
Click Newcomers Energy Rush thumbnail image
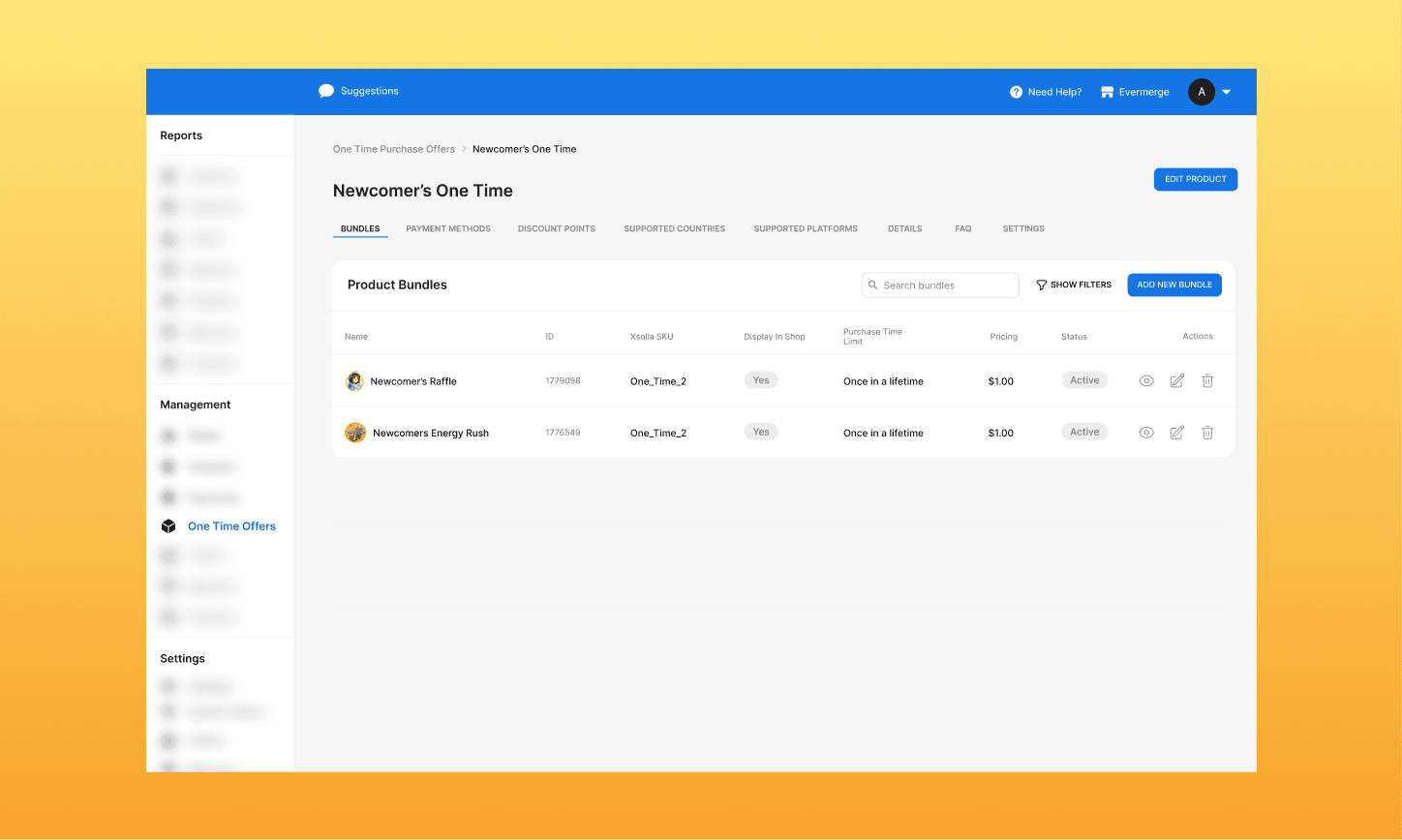point(355,433)
